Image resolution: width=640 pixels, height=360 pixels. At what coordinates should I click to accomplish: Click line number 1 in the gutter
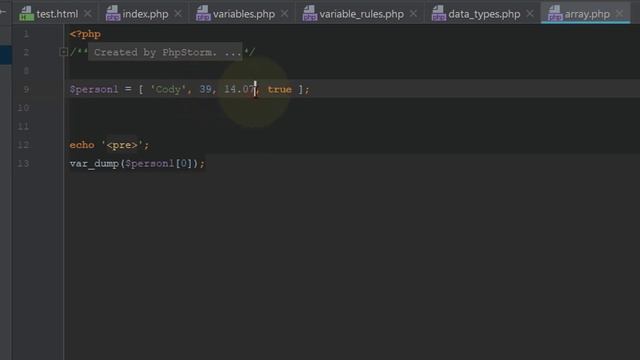coord(26,34)
